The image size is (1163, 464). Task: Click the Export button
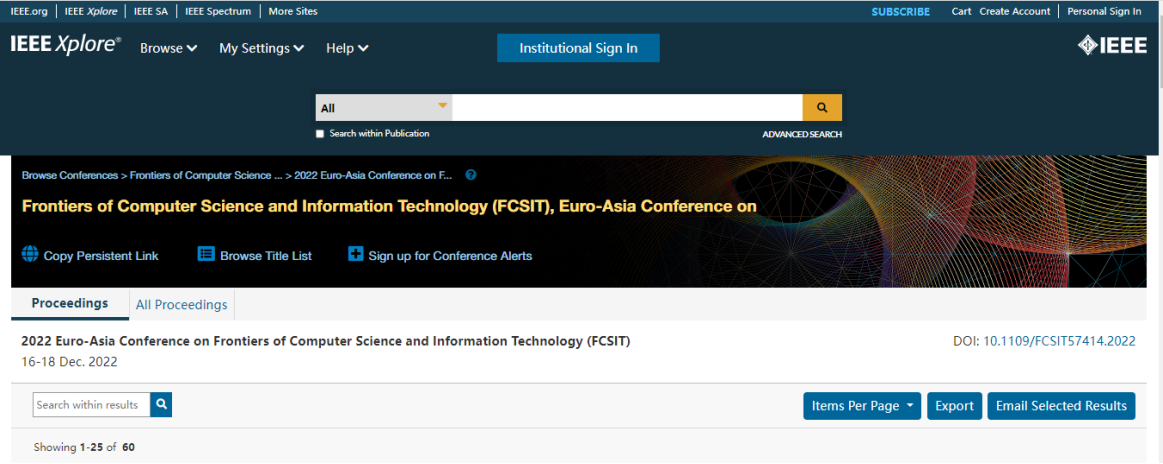click(x=955, y=406)
